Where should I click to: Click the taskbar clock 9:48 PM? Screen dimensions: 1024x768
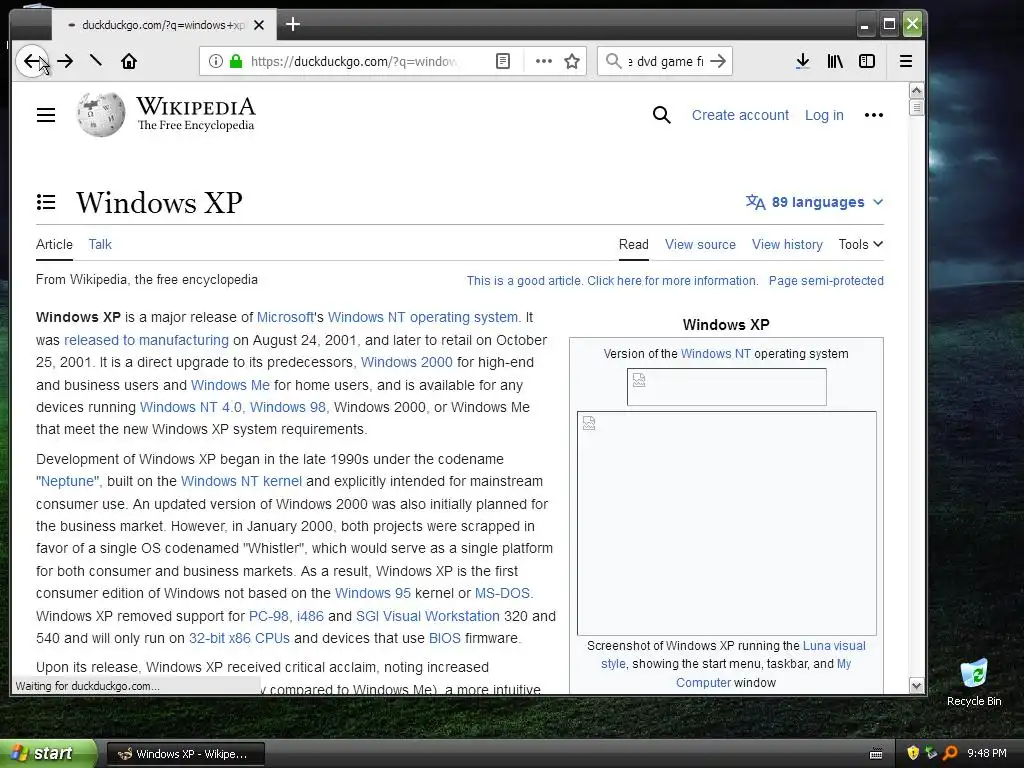click(987, 754)
